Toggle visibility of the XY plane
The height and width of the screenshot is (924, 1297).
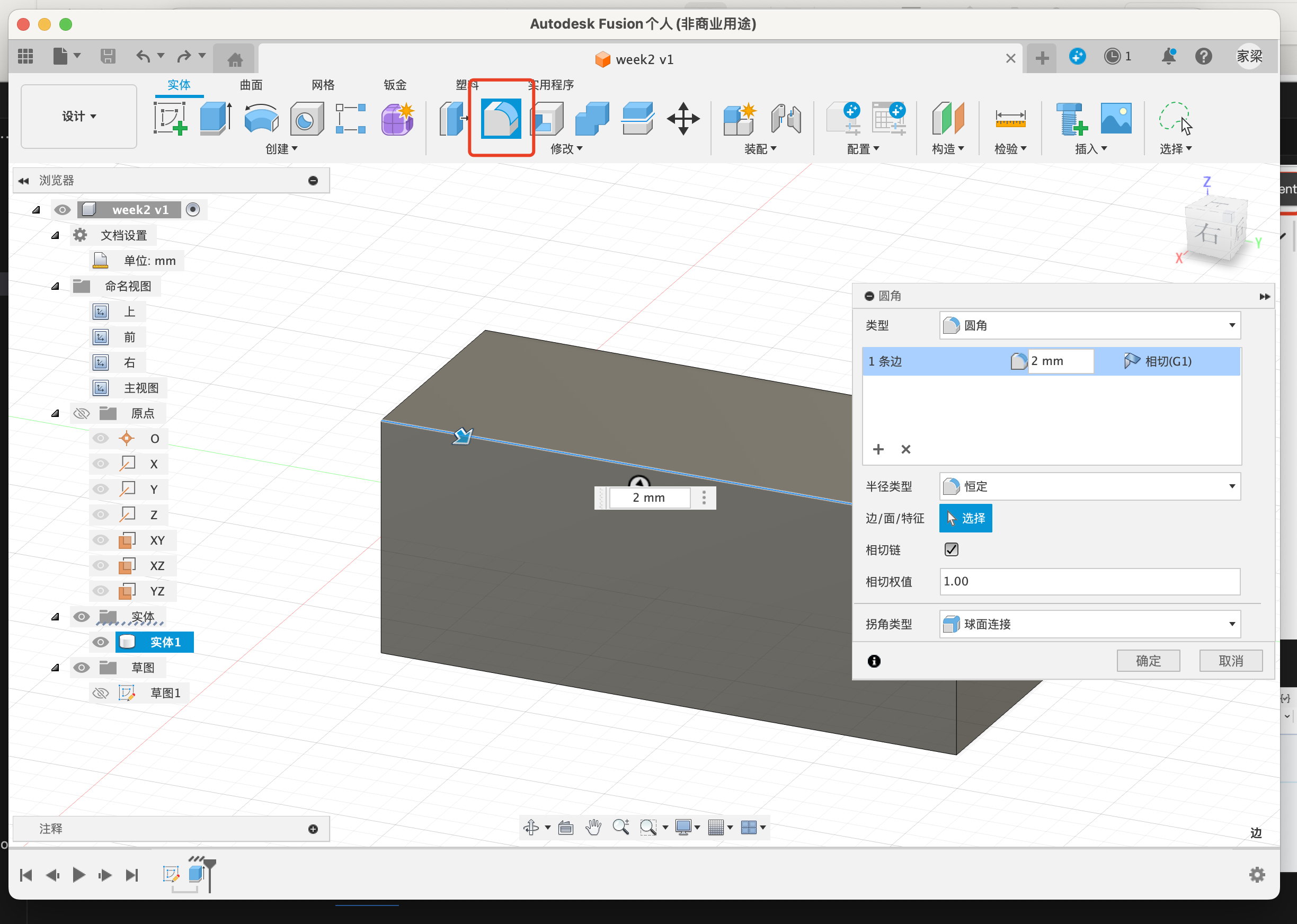pyautogui.click(x=101, y=540)
